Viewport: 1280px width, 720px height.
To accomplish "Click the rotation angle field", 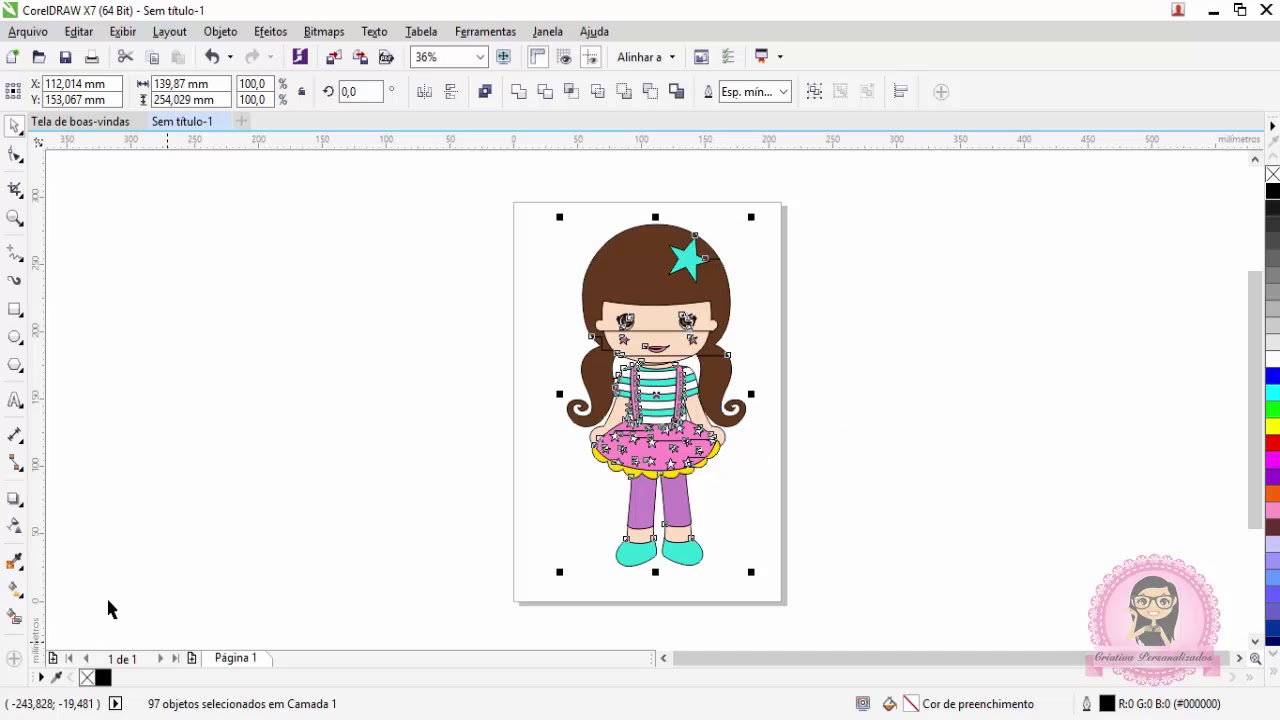I will (360, 92).
